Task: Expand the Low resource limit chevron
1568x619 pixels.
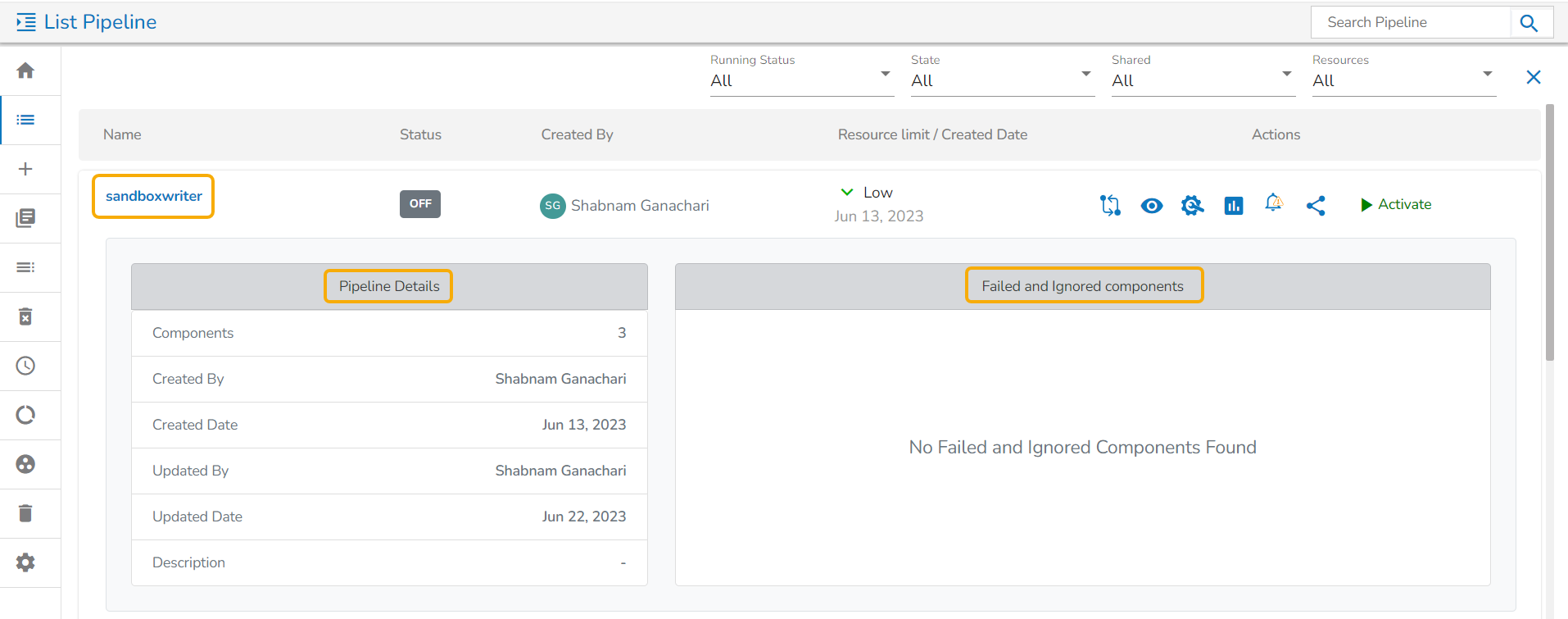Action: tap(847, 192)
